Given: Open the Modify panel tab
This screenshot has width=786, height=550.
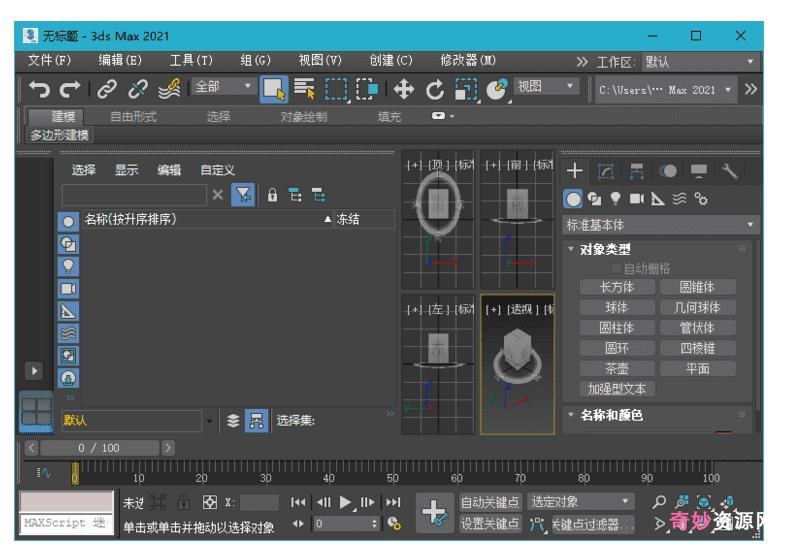Looking at the screenshot, I should 606,171.
